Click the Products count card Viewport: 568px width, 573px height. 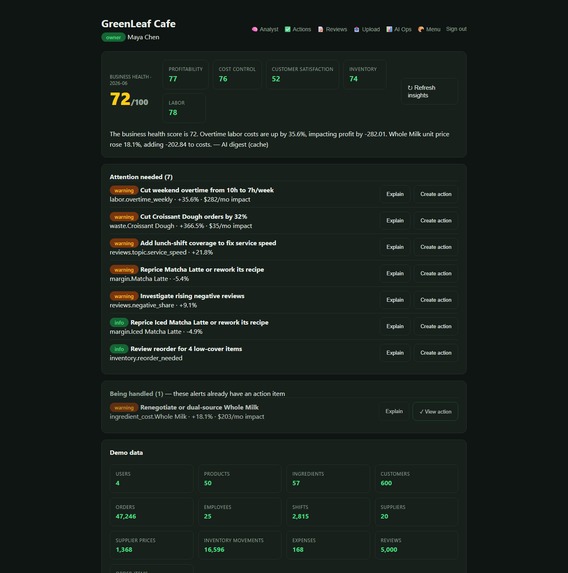[x=240, y=478]
